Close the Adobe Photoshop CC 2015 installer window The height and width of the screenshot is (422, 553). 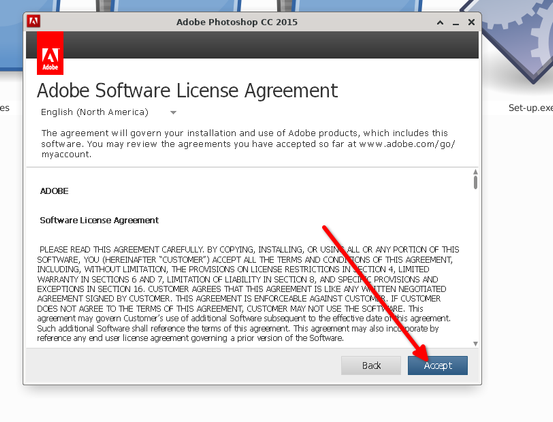(471, 22)
